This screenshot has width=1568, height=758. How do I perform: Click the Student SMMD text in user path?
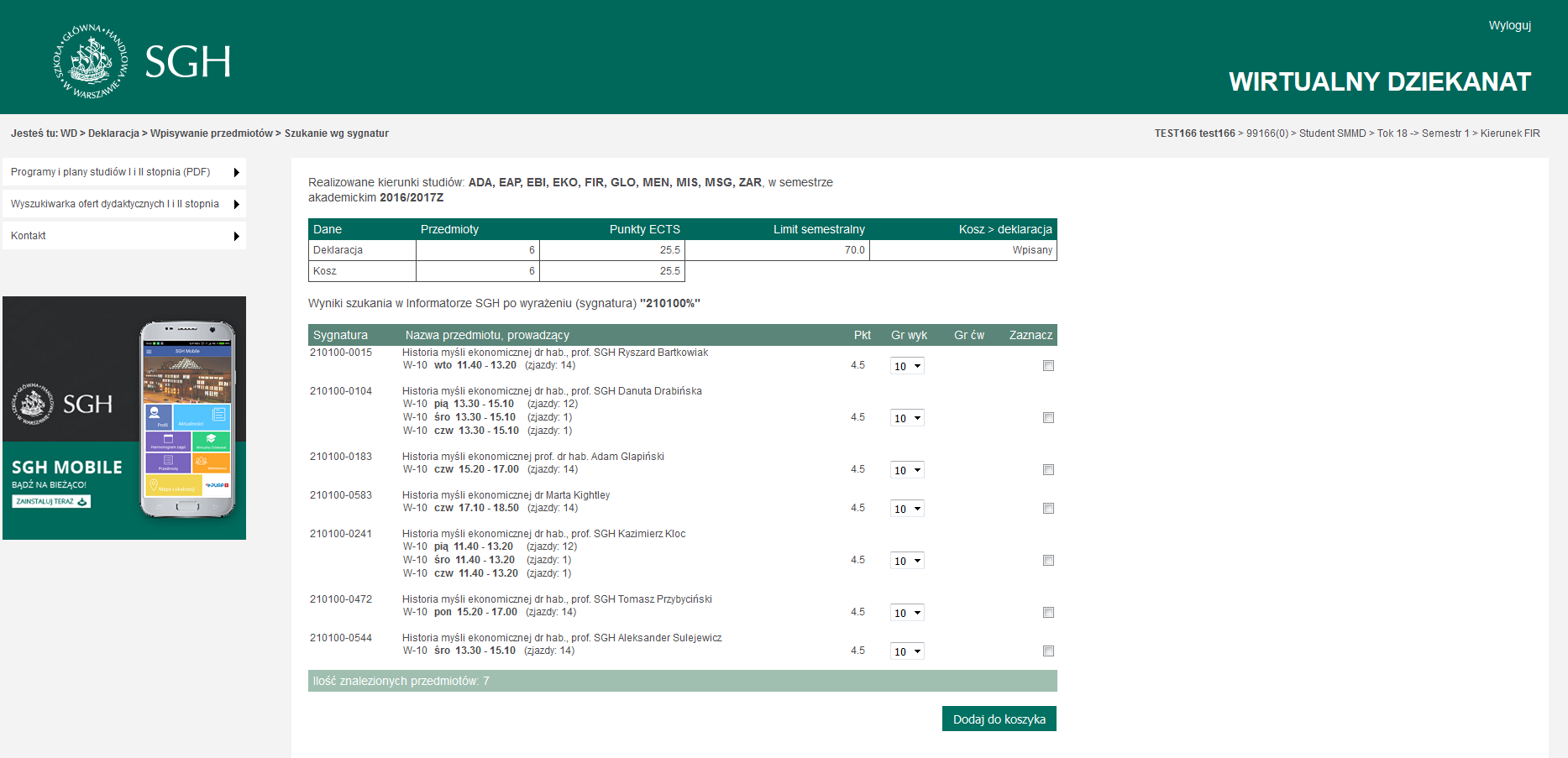1332,133
